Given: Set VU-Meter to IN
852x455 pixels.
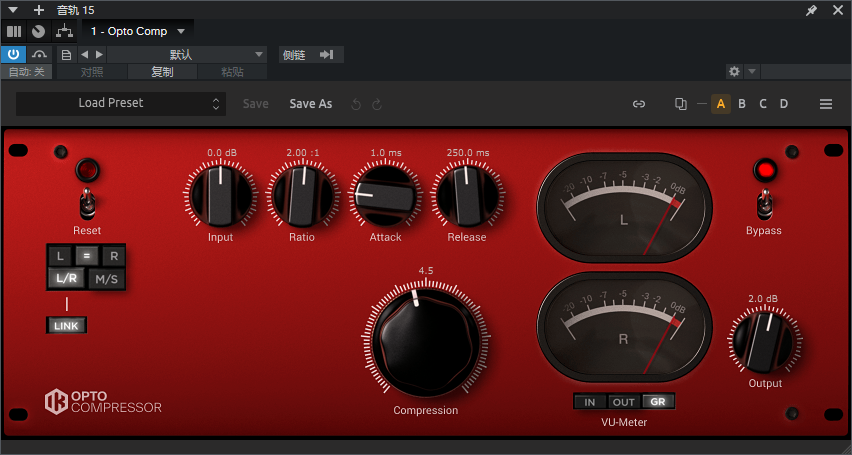Looking at the screenshot, I should pos(590,402).
